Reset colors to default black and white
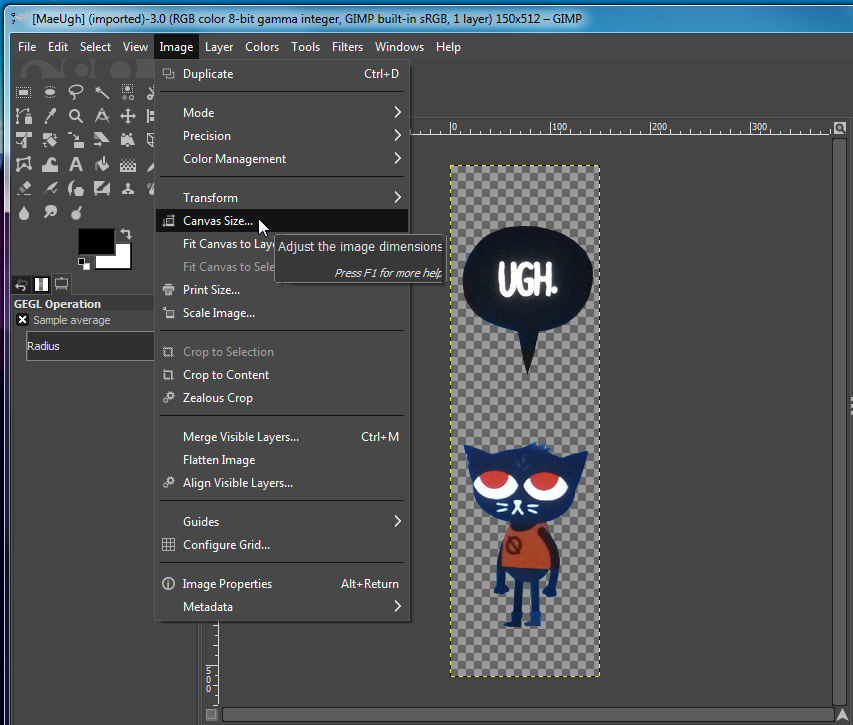Image resolution: width=853 pixels, height=725 pixels. pyautogui.click(x=84, y=263)
